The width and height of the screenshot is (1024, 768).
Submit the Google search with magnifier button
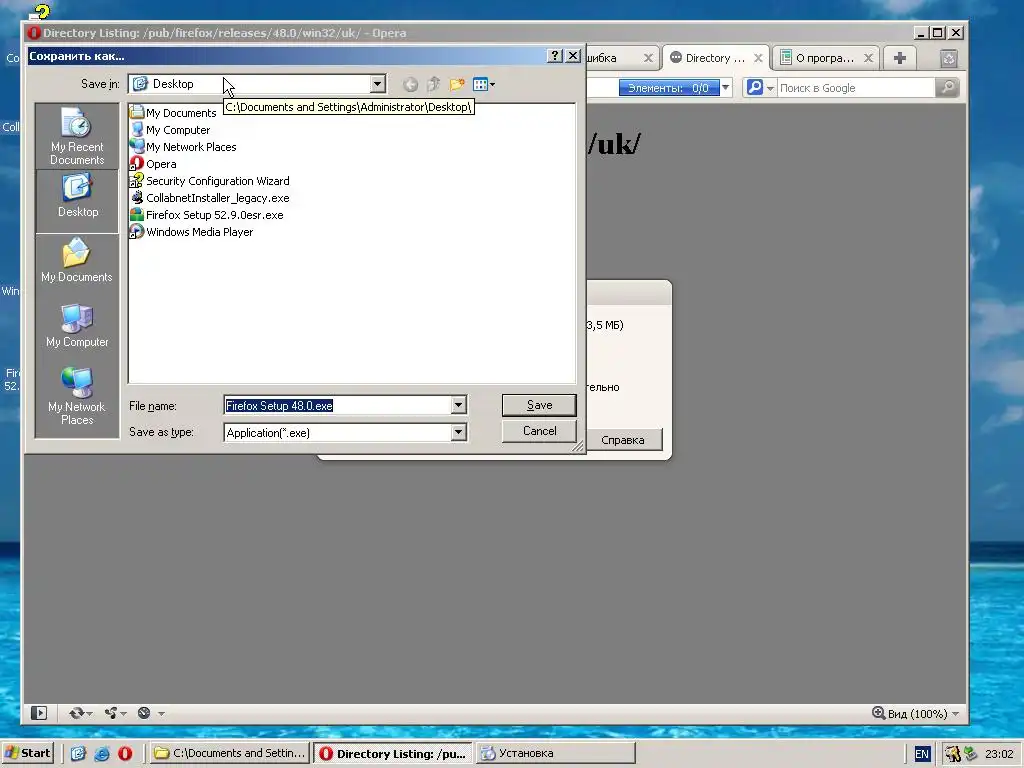(x=947, y=88)
